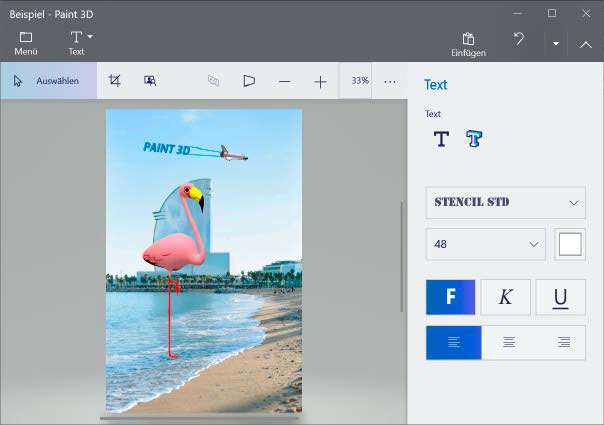Viewport: 604px width, 425px height.
Task: Minimize the Paint 3D window
Action: click(518, 13)
